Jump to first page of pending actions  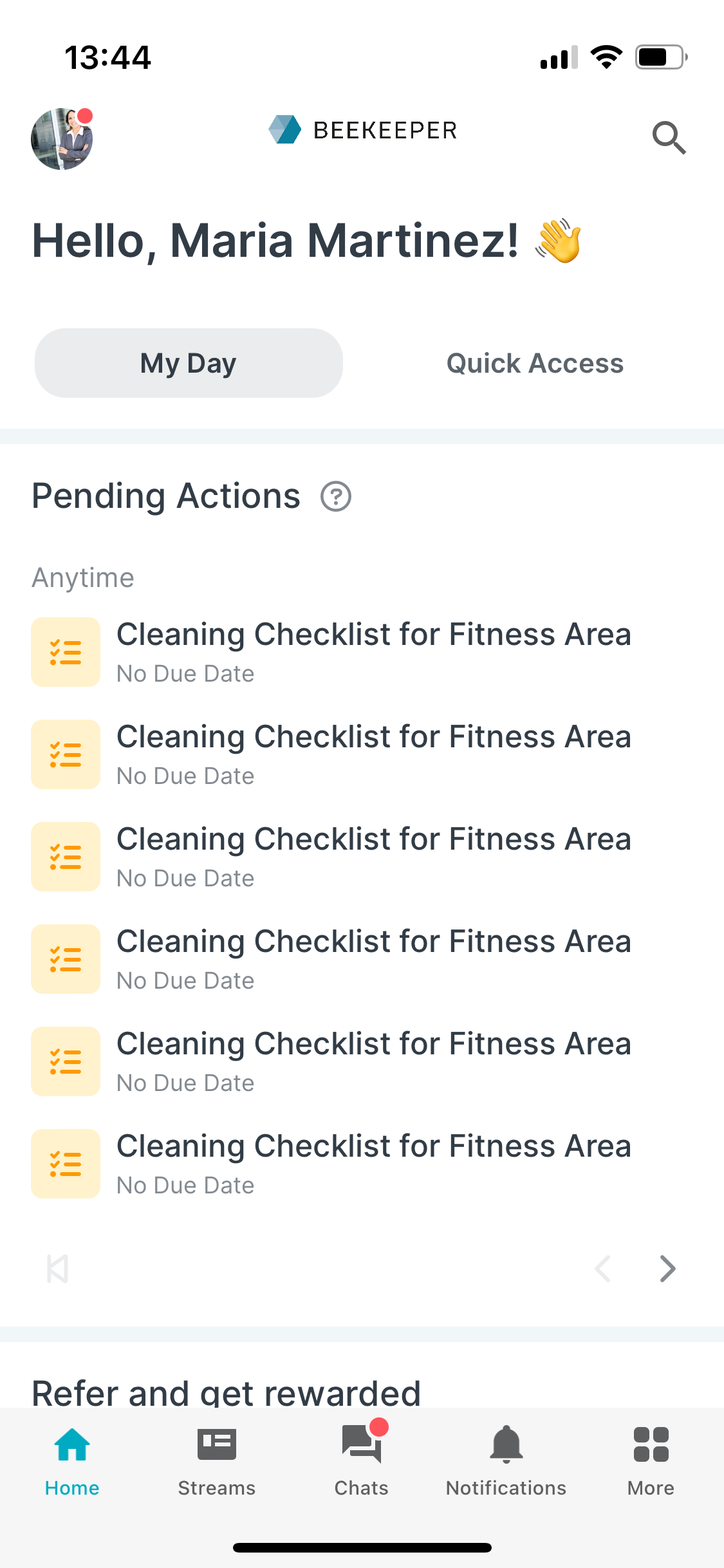57,1269
